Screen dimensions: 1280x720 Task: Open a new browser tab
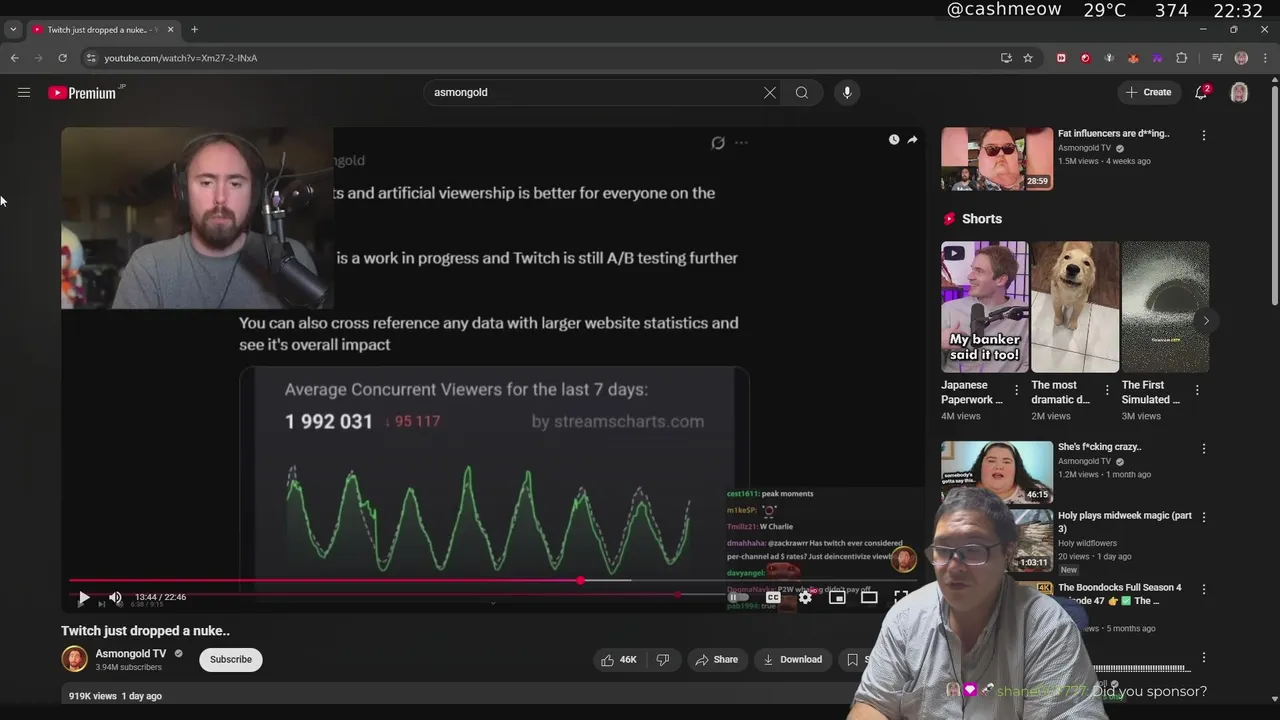194,30
